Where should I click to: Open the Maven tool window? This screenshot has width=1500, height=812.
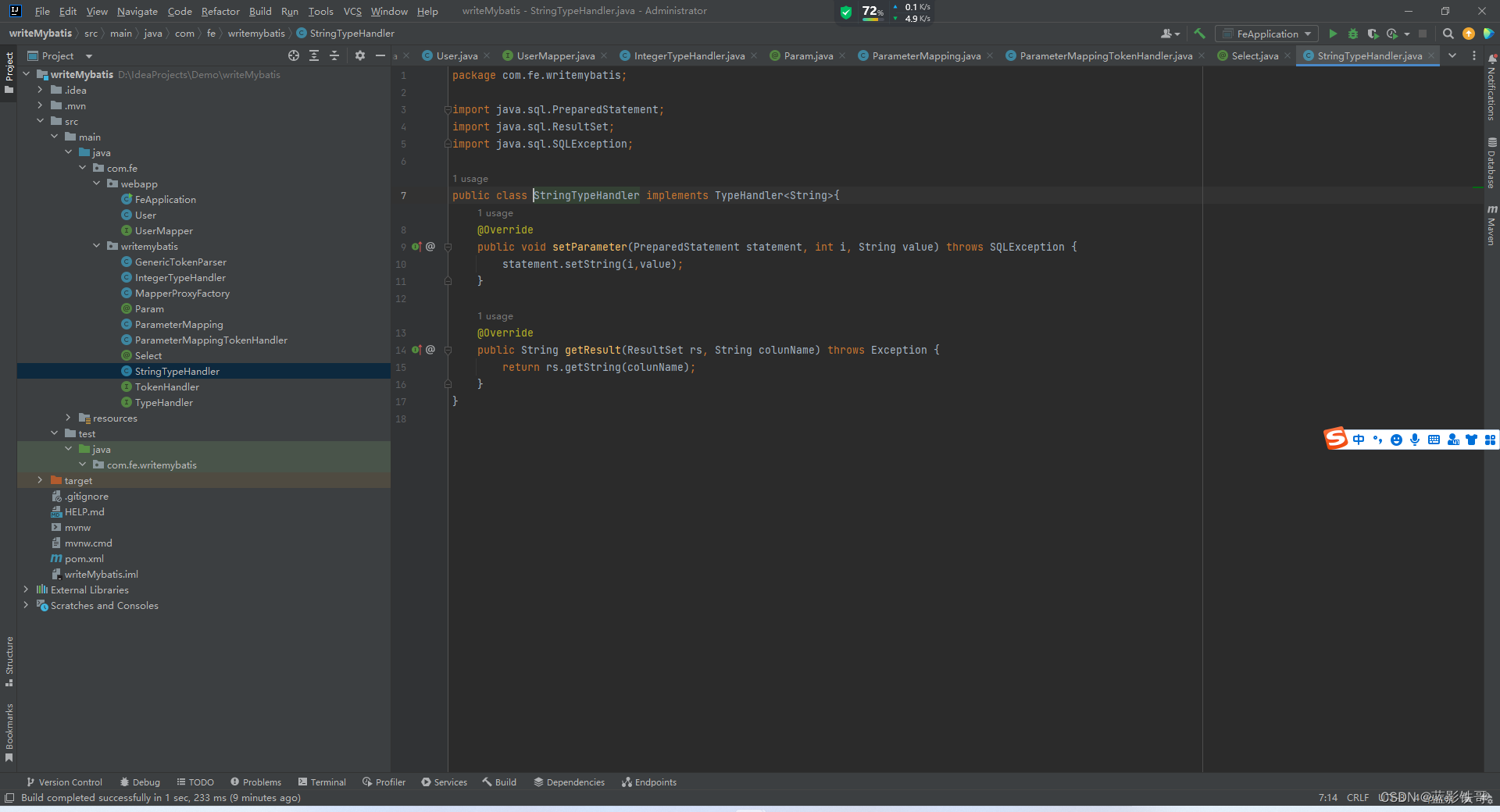coord(1491,225)
